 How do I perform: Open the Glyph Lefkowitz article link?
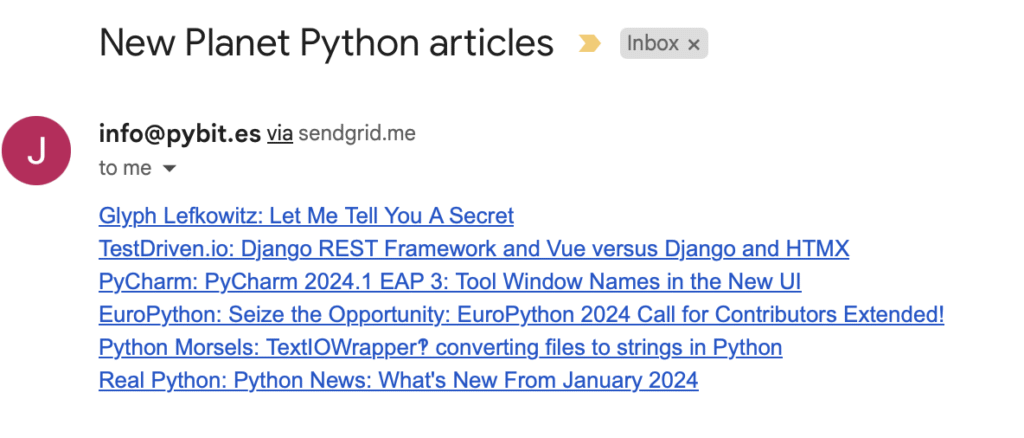pos(306,215)
